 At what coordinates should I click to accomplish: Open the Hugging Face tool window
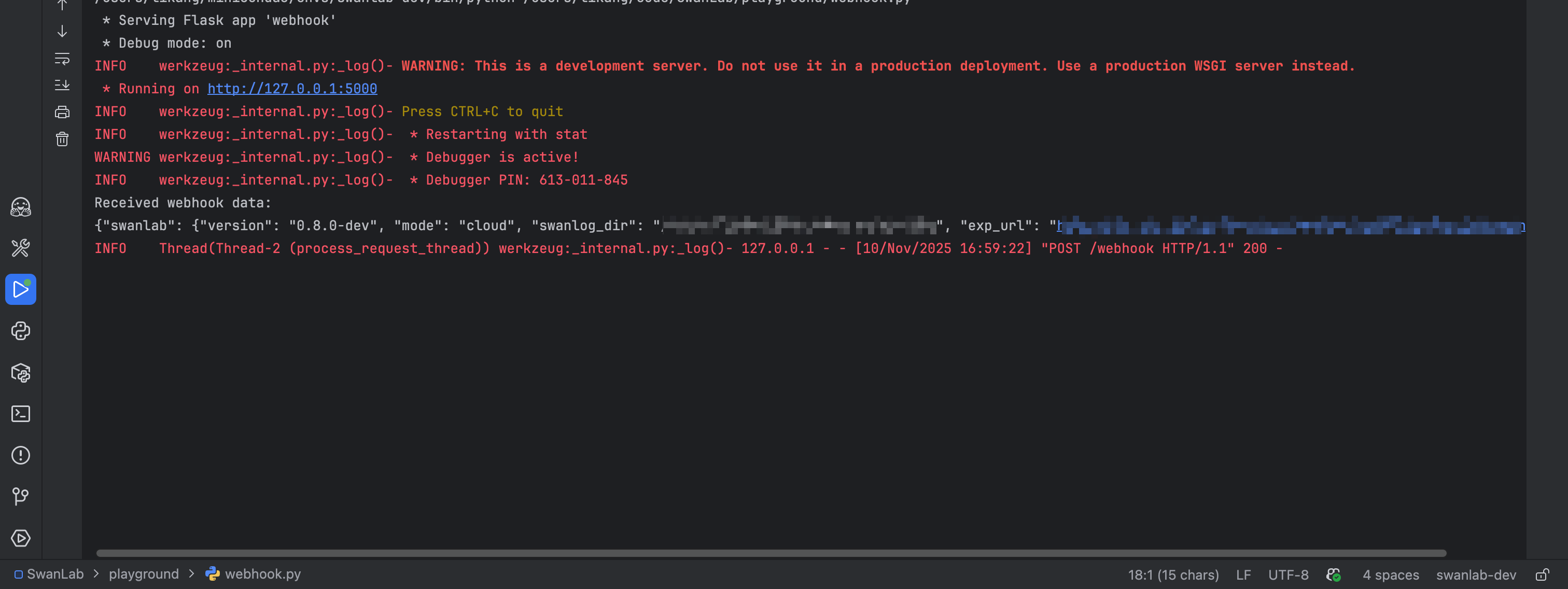21,207
